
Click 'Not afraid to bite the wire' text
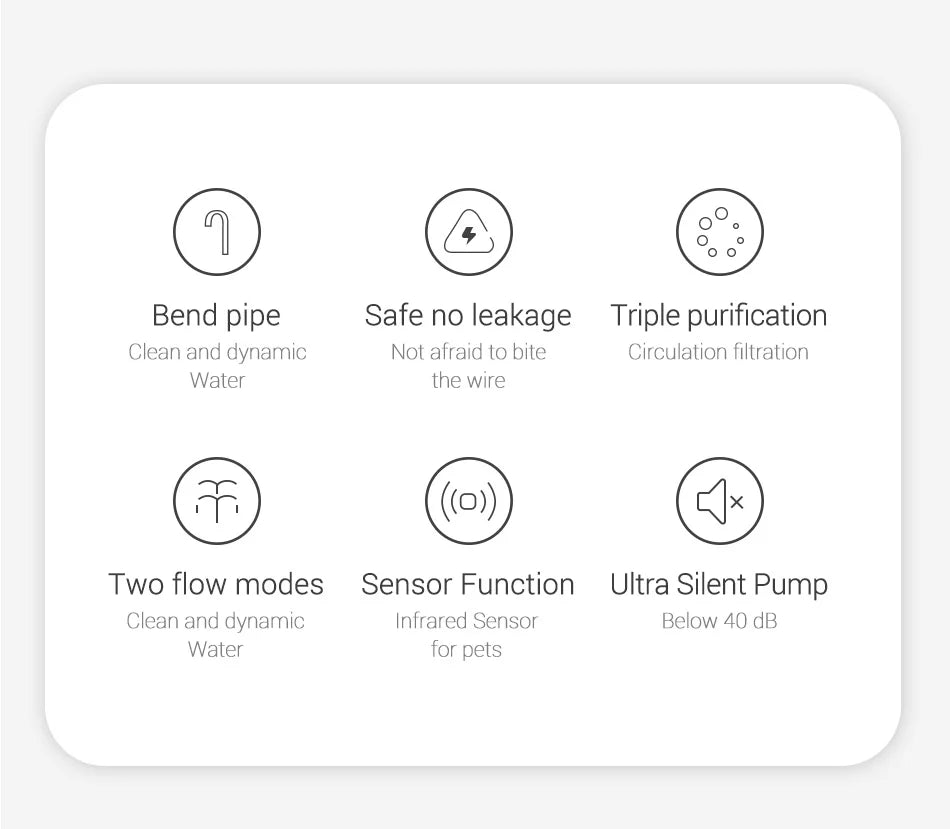468,366
